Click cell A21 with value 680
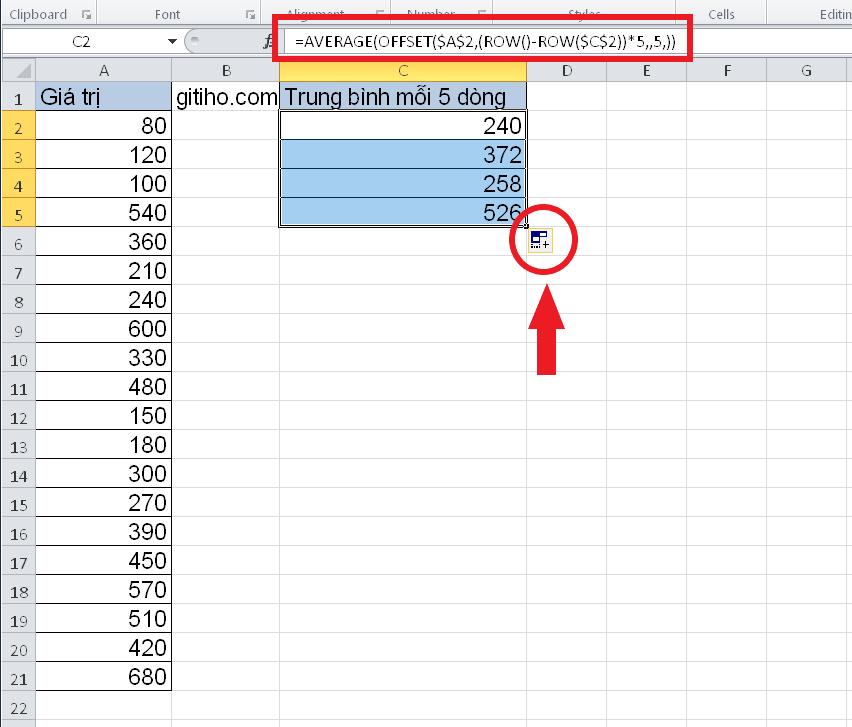The image size is (852, 727). click(104, 676)
